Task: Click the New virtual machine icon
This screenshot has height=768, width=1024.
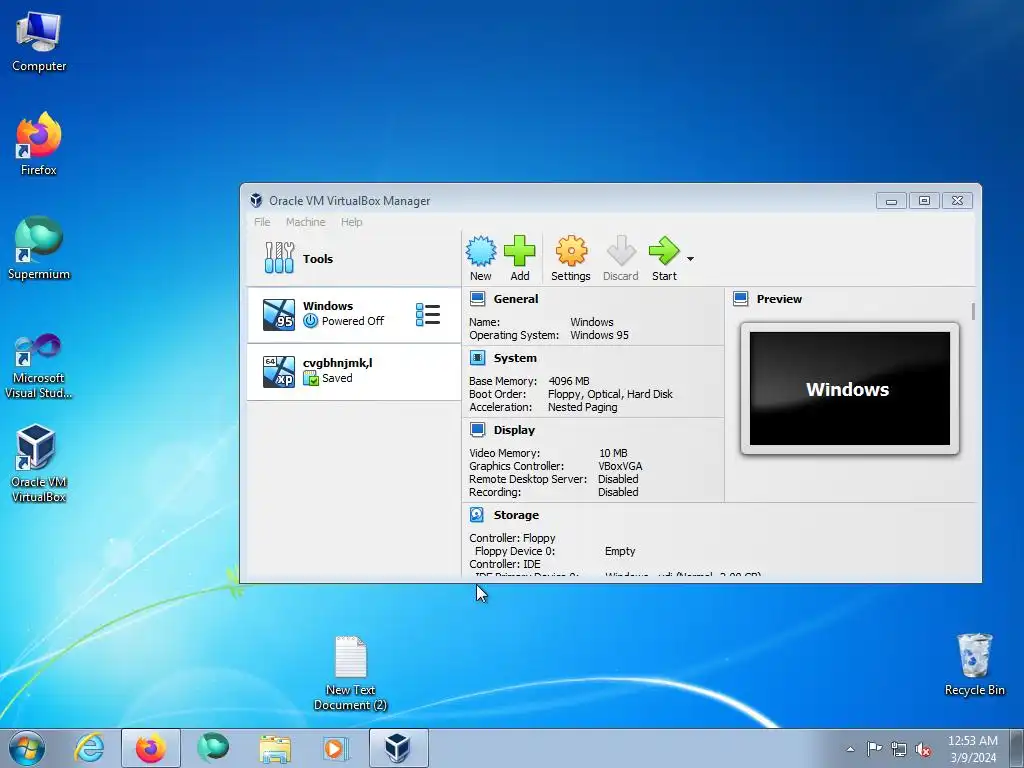Action: tap(481, 251)
